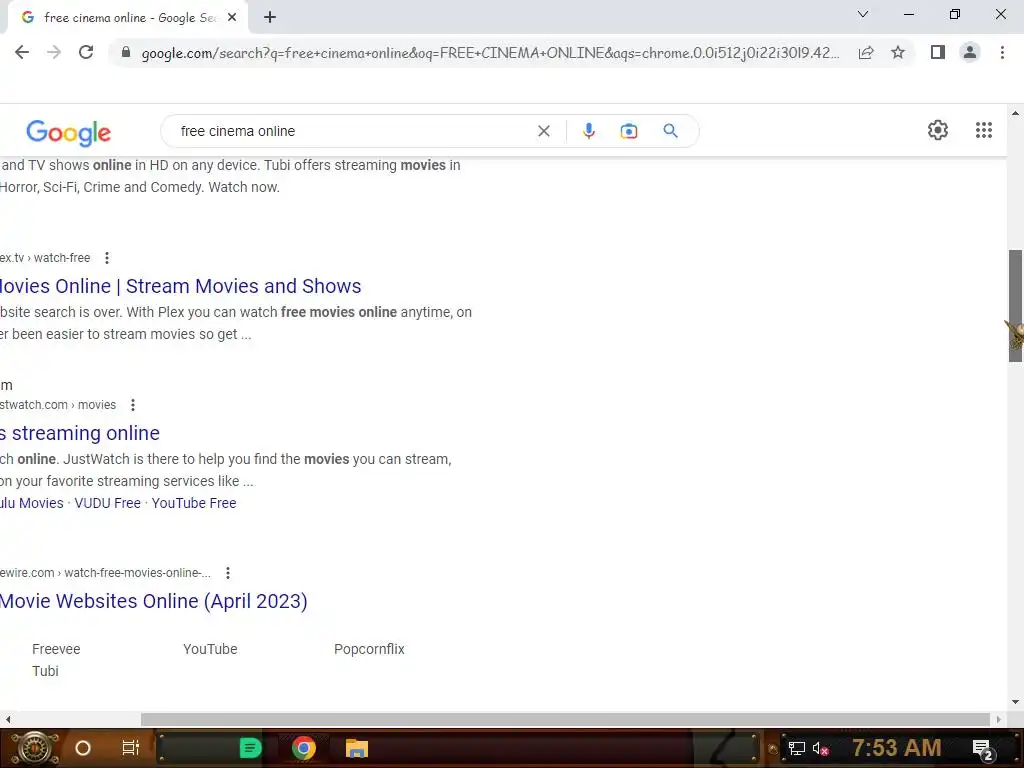
Task: Go back to the previous page
Action: (22, 52)
